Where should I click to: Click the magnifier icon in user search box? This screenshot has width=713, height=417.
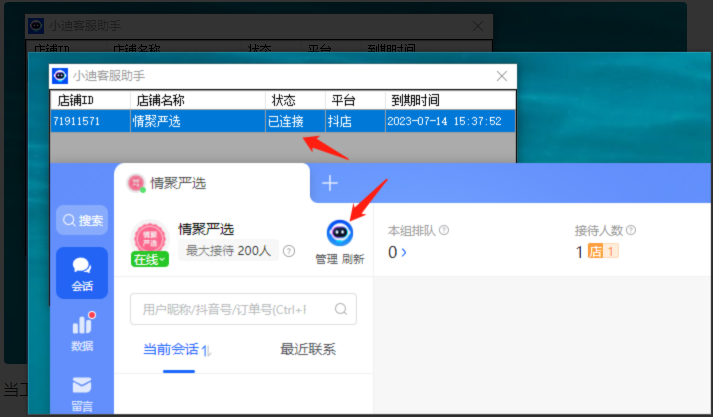click(x=341, y=309)
